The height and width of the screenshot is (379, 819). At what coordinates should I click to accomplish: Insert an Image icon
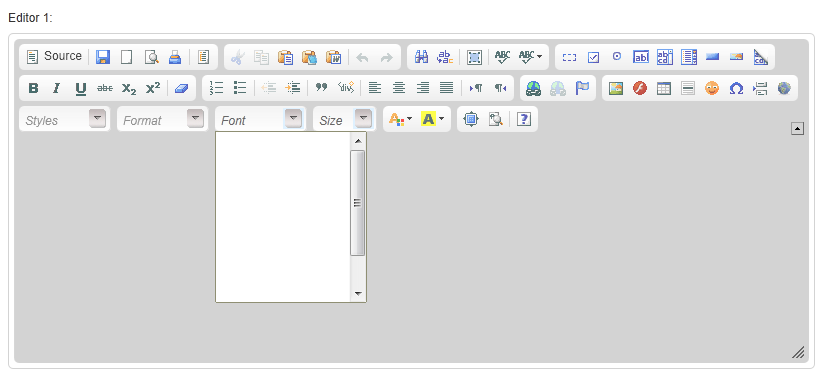(616, 88)
